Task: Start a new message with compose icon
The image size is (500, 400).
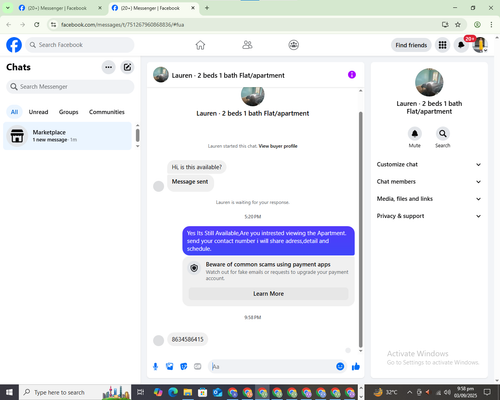Action: [x=127, y=67]
